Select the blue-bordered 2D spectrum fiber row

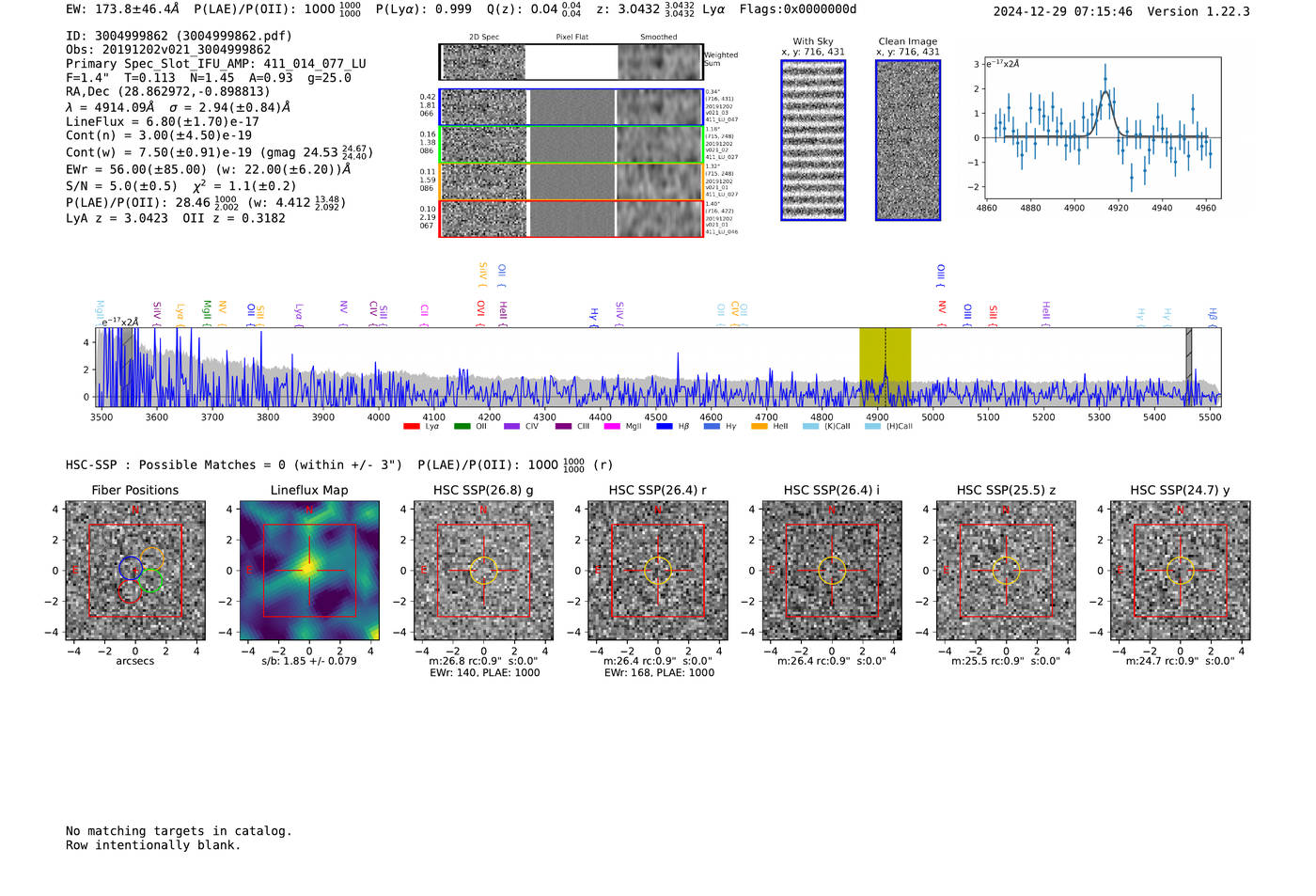tap(571, 107)
